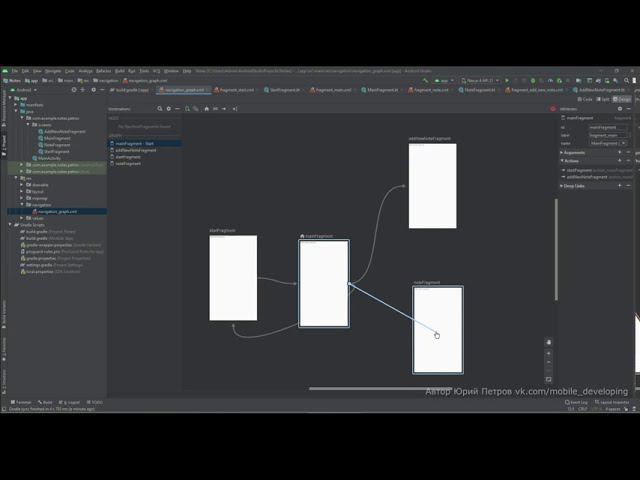Click the green Run app icon
This screenshot has height=480, width=640.
(507, 80)
